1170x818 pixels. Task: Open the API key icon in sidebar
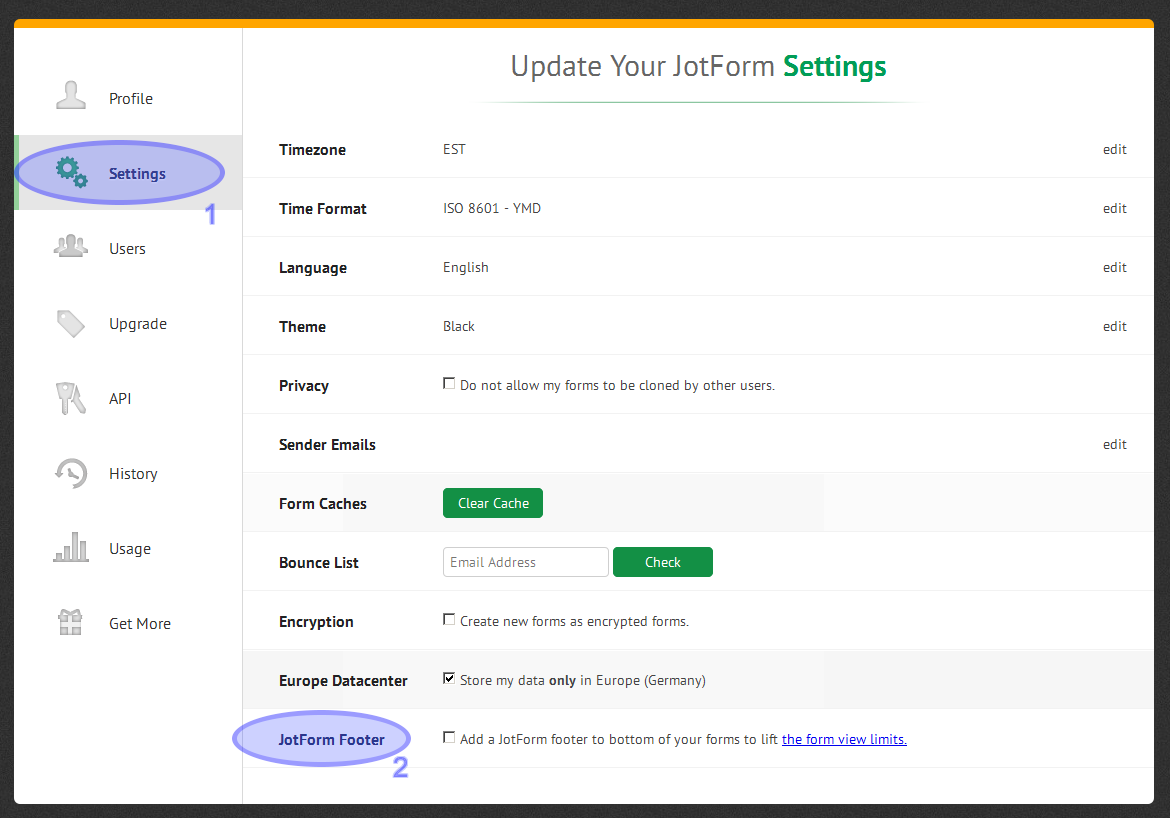tap(70, 396)
